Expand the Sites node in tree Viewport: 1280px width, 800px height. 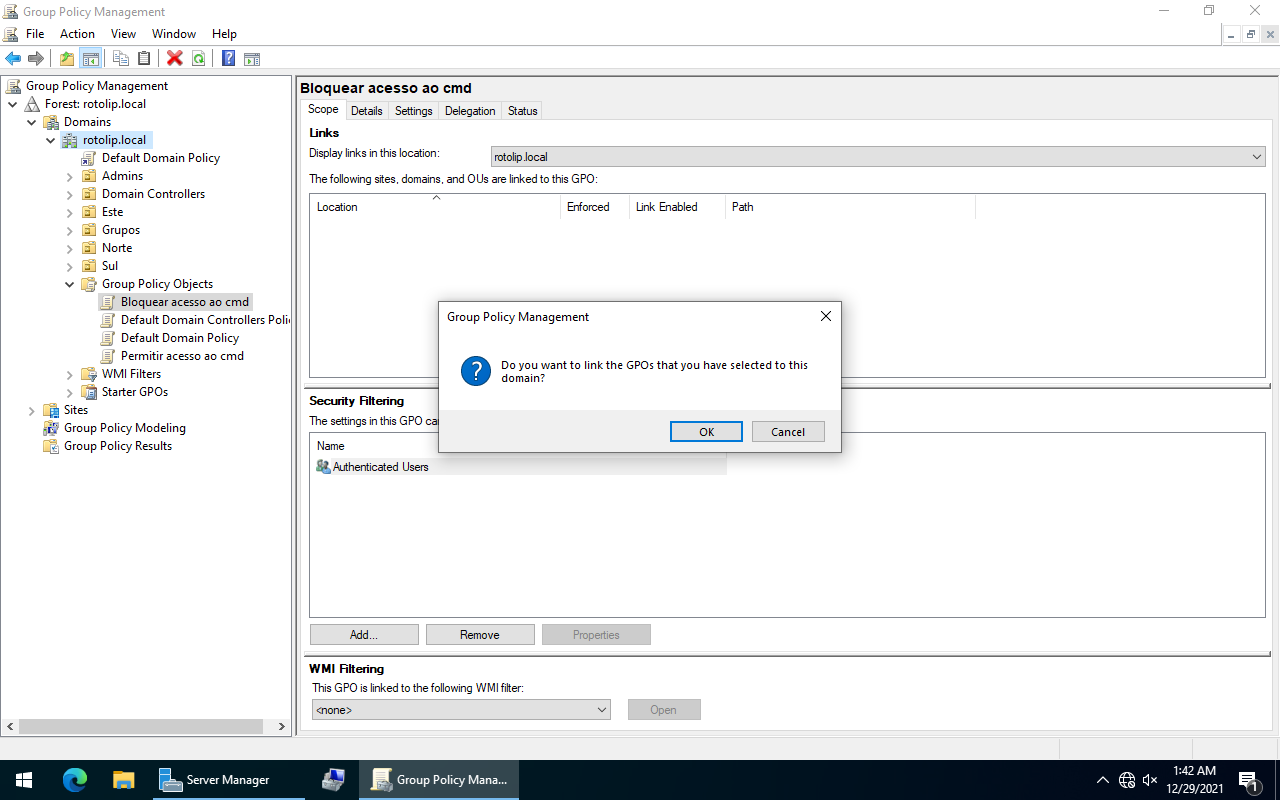tap(32, 410)
